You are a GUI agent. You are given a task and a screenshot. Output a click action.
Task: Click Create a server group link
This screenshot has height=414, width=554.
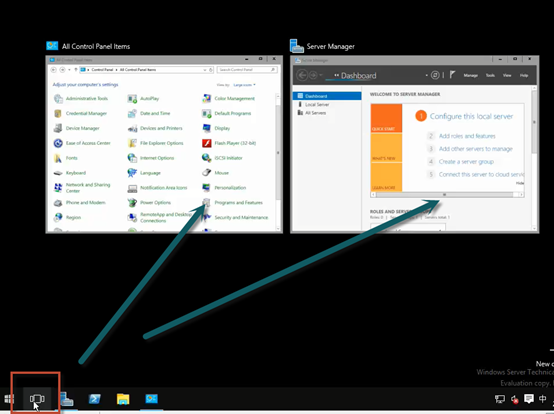(x=466, y=161)
